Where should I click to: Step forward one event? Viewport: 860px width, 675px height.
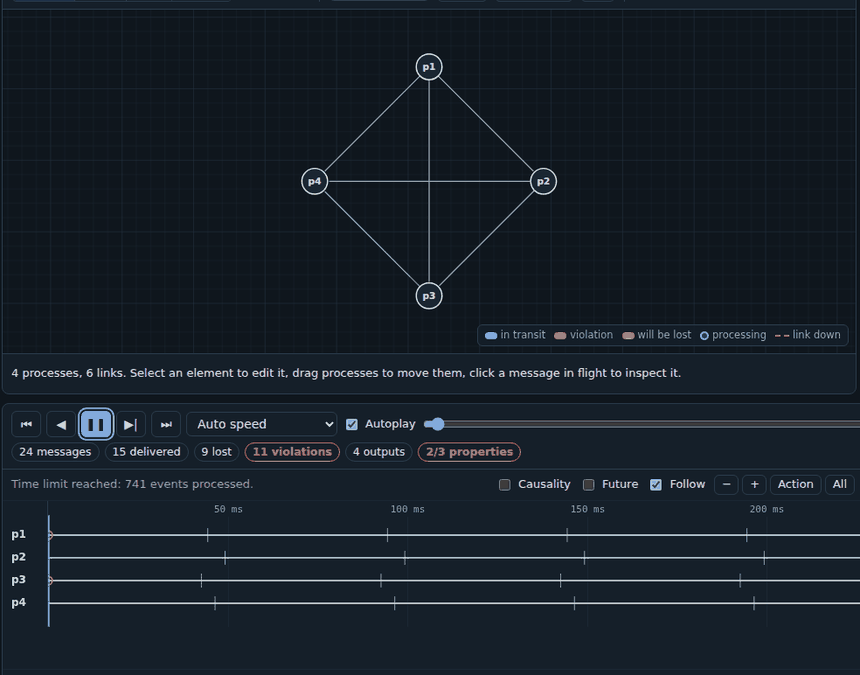(131, 424)
